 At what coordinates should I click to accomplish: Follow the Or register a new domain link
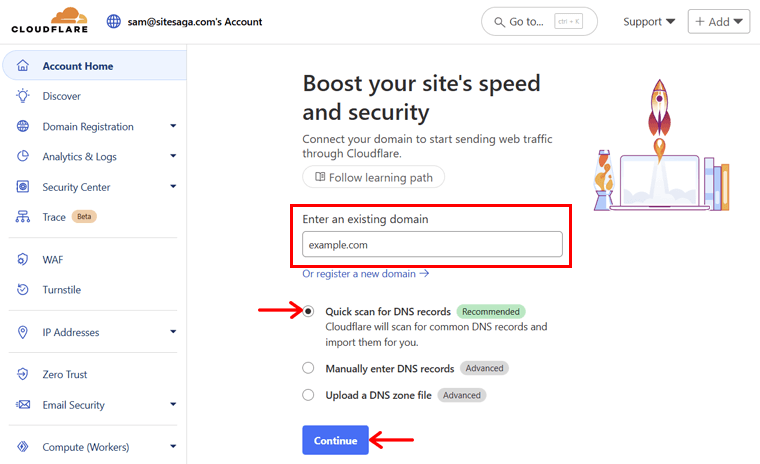click(365, 274)
